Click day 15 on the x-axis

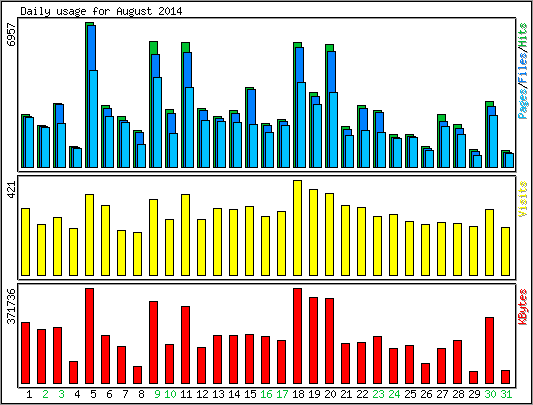point(250,394)
